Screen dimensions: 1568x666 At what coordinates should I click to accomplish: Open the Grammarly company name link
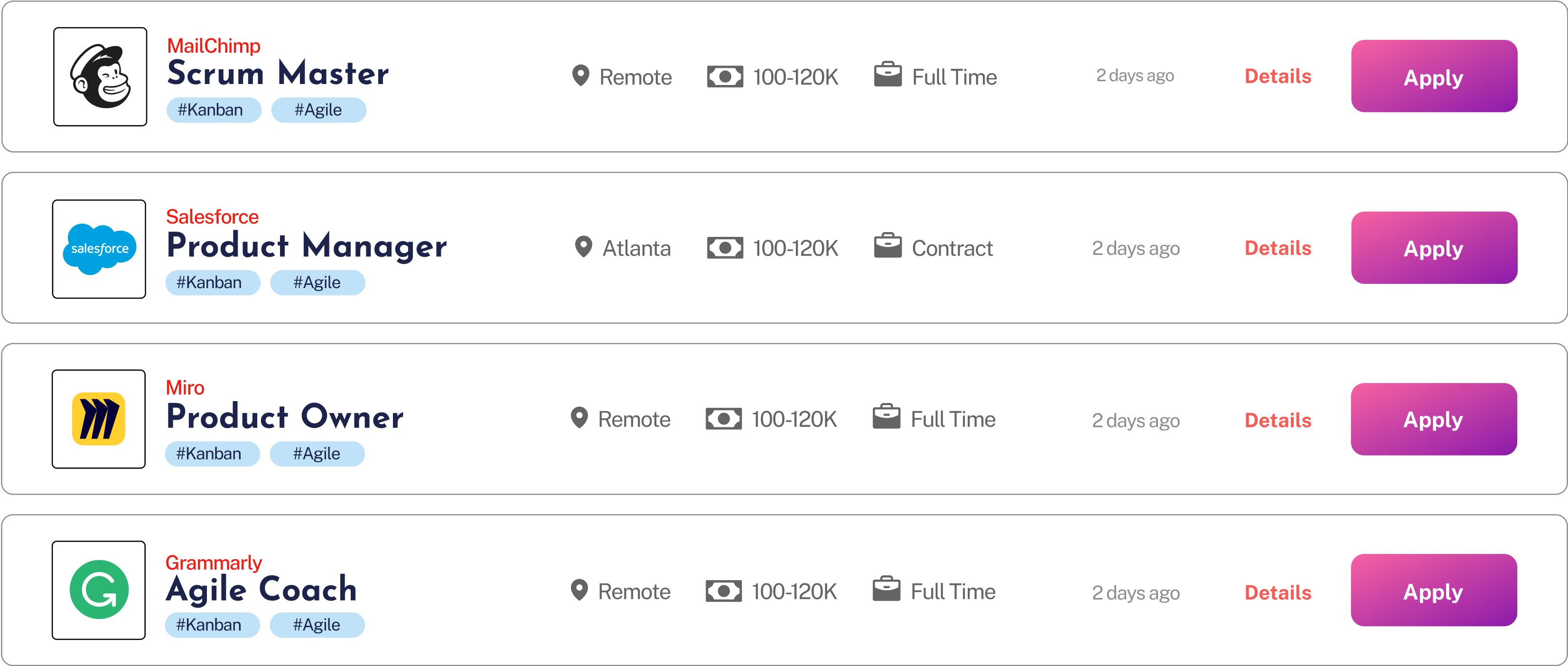point(213,563)
